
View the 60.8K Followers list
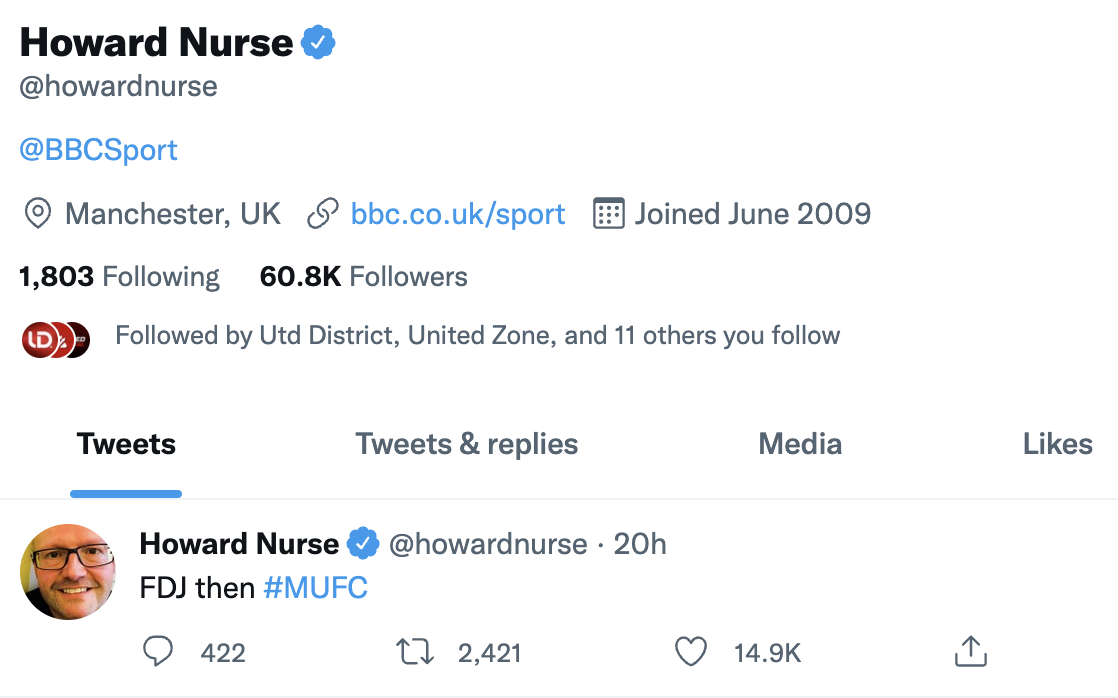coord(363,276)
